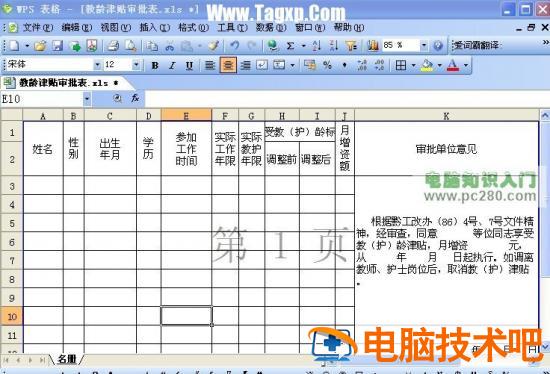Click the Sort ascending icon

tap(317, 46)
